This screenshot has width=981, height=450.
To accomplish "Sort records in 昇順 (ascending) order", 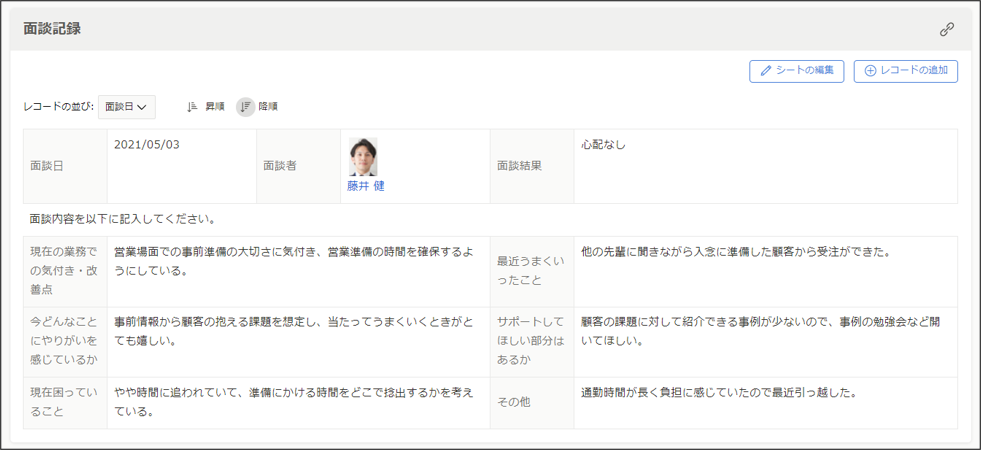I will [205, 107].
